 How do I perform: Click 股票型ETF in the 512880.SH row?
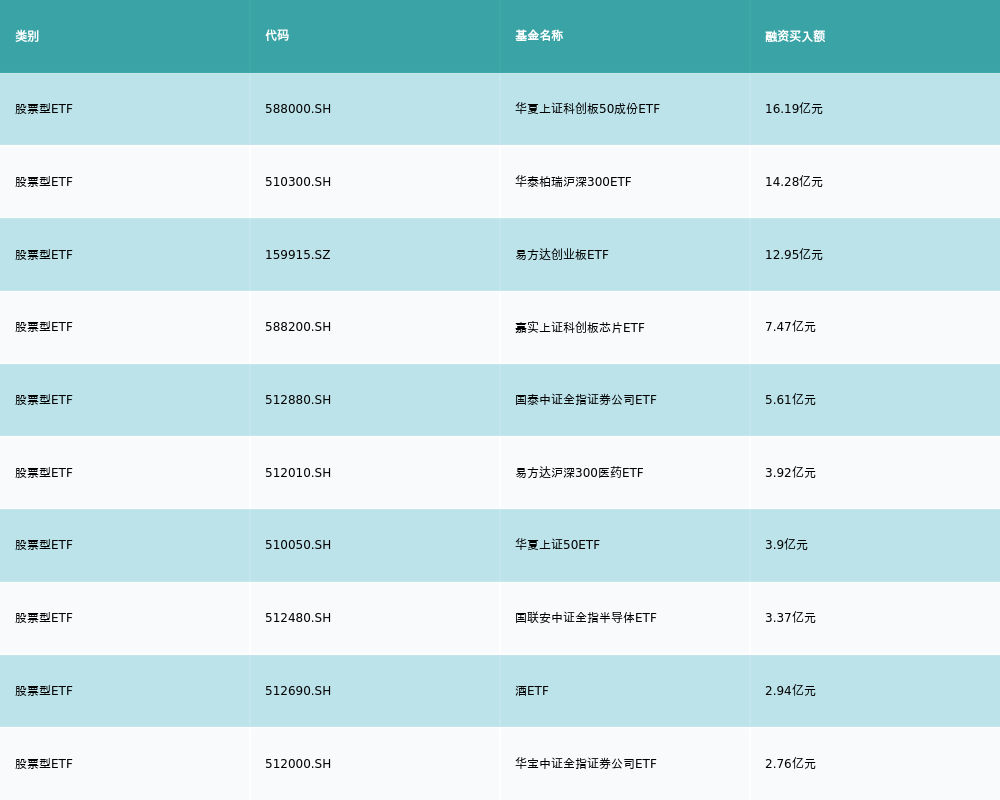click(x=44, y=400)
